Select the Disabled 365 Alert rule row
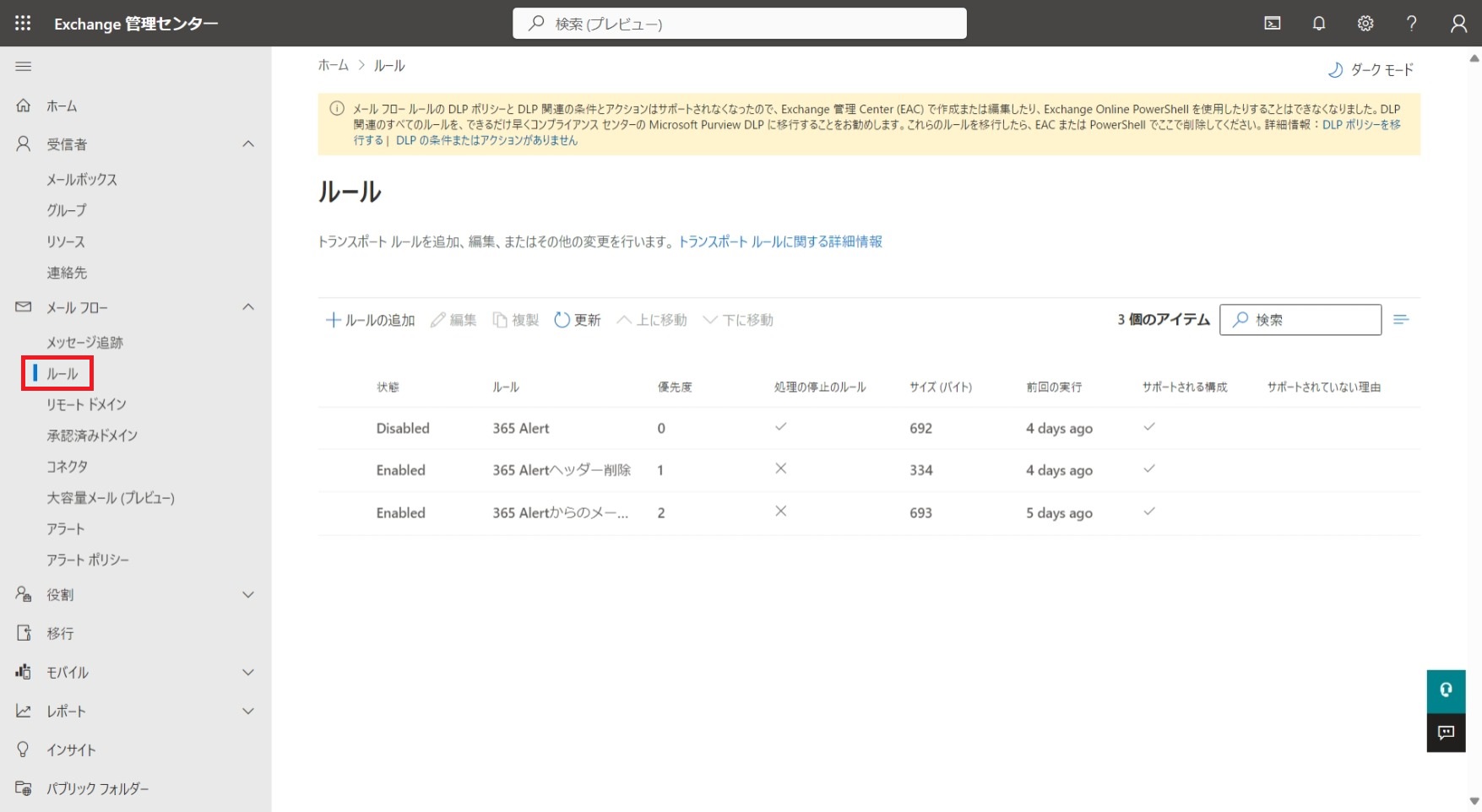The width and height of the screenshot is (1482, 812). click(x=520, y=429)
